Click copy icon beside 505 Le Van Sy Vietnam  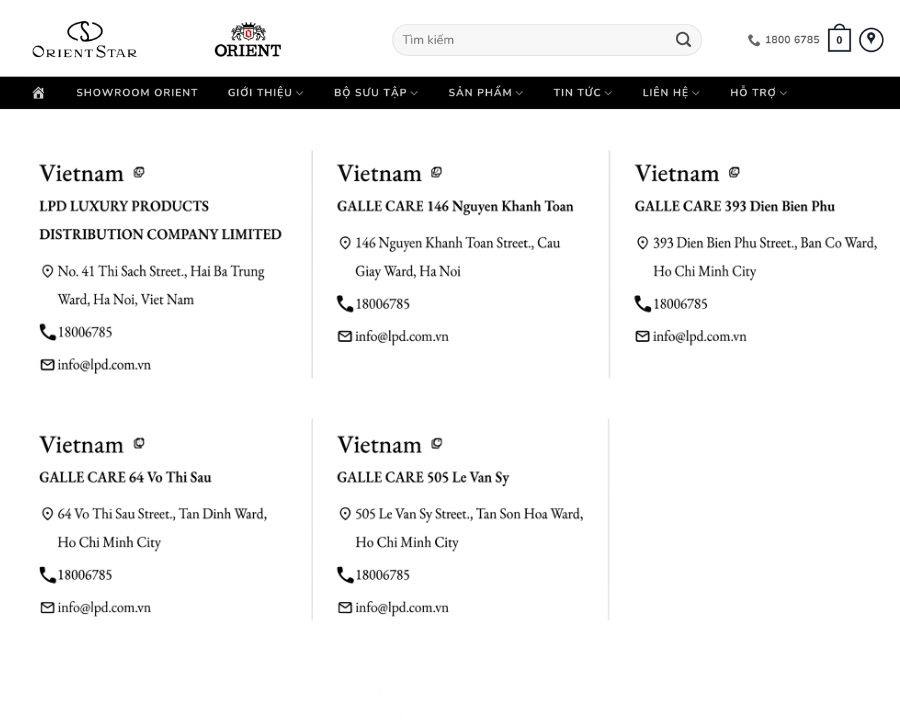[x=437, y=444]
